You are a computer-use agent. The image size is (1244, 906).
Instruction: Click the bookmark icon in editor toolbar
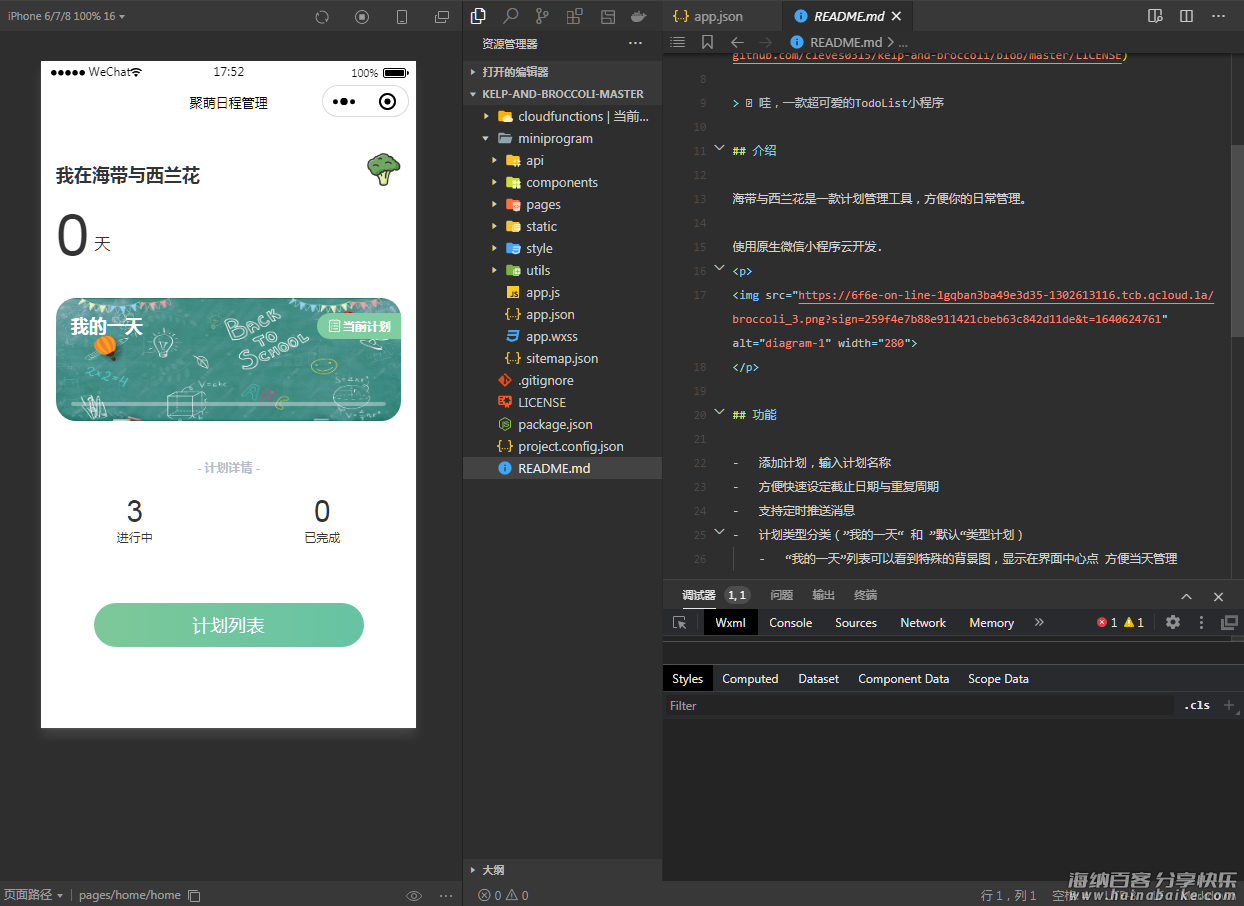(707, 42)
